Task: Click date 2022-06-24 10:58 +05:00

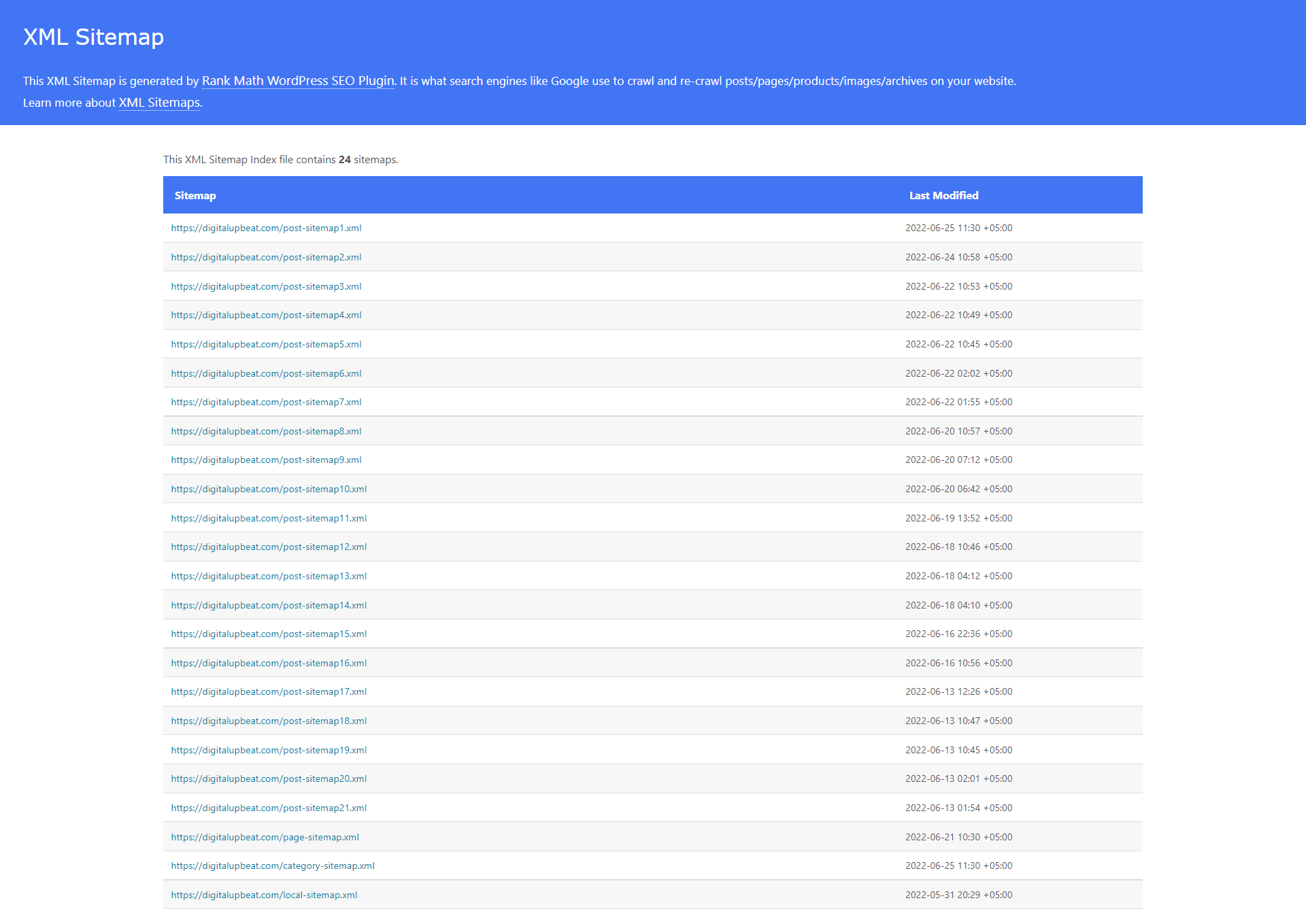Action: (958, 257)
